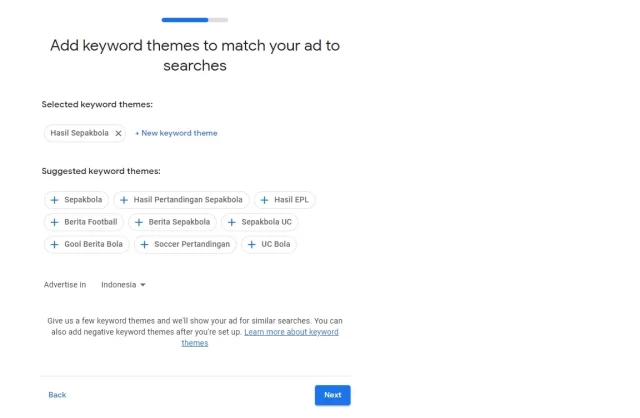This screenshot has height=418, width=640.
Task: Click the plus icon on Sepakbola UC
Action: point(232,222)
